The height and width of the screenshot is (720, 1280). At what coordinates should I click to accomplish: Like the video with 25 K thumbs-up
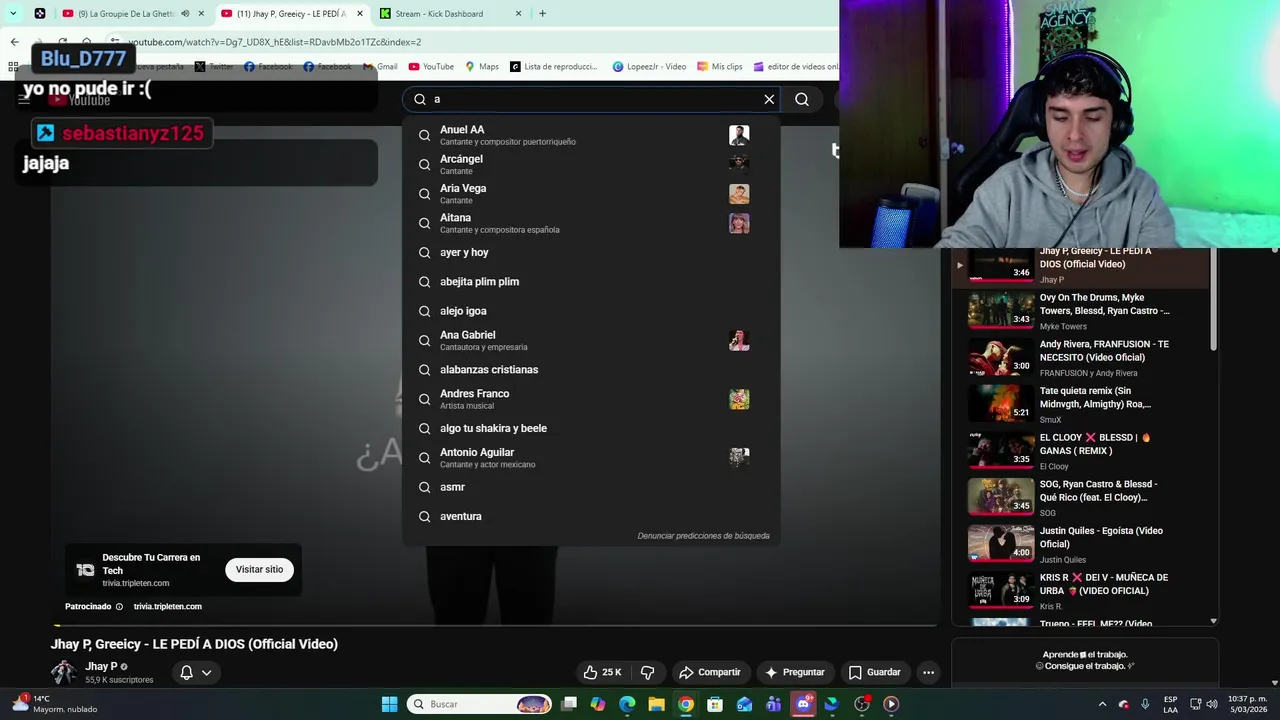[603, 672]
